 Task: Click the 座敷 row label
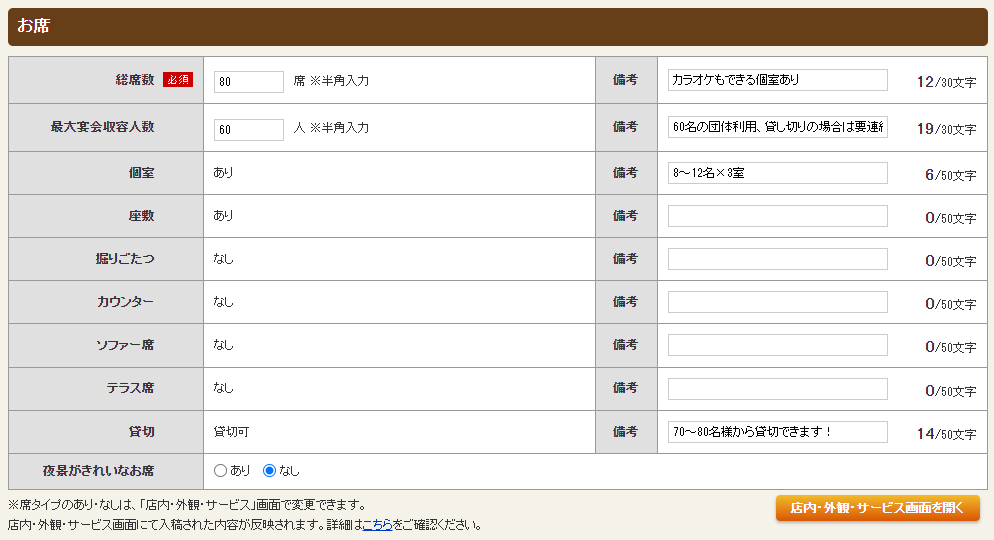click(141, 216)
